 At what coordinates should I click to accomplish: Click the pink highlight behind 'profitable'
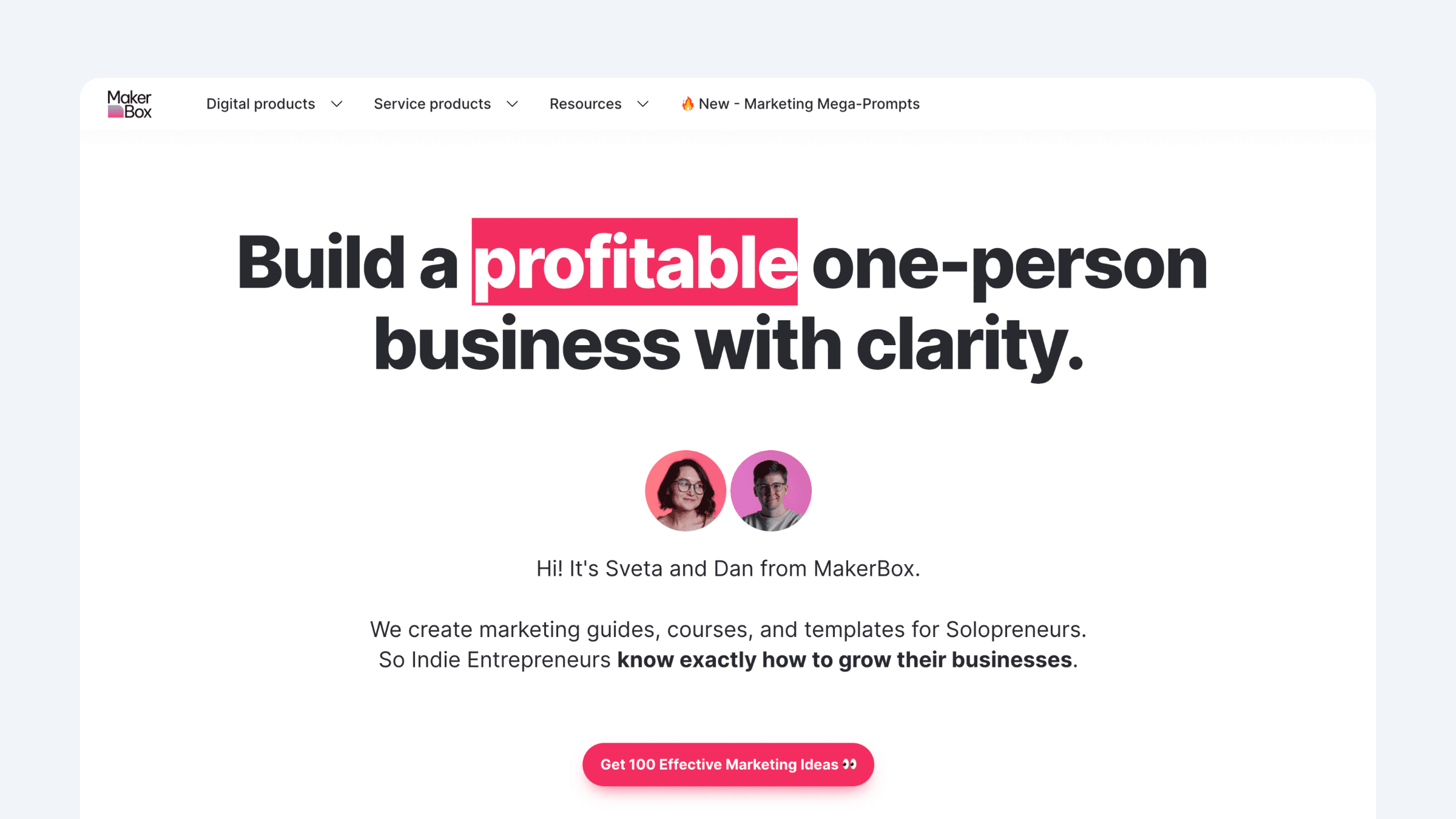click(633, 262)
